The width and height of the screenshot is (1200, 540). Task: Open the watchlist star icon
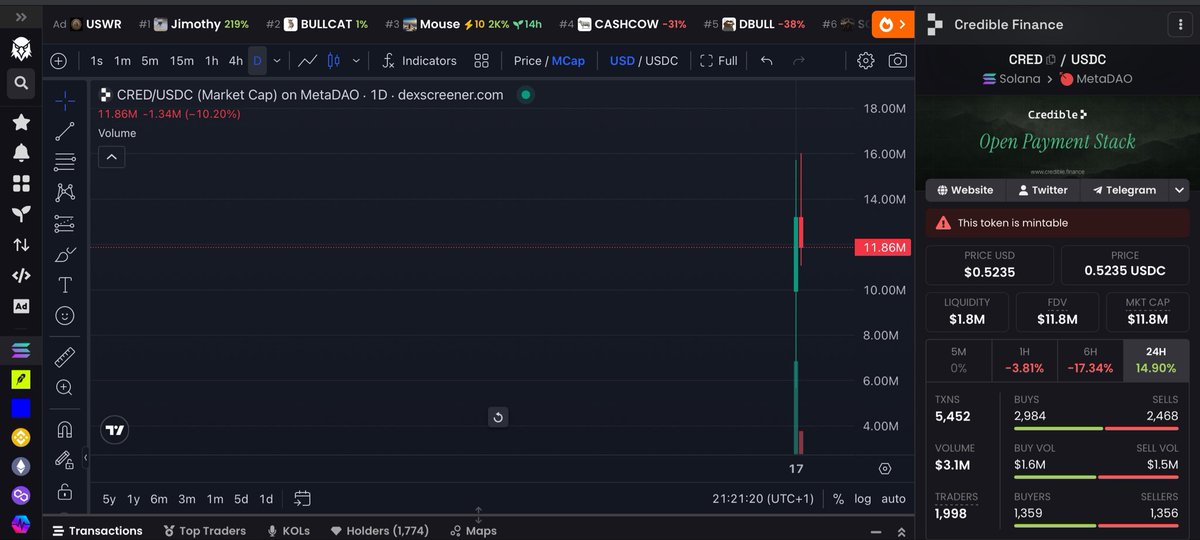[x=20, y=122]
